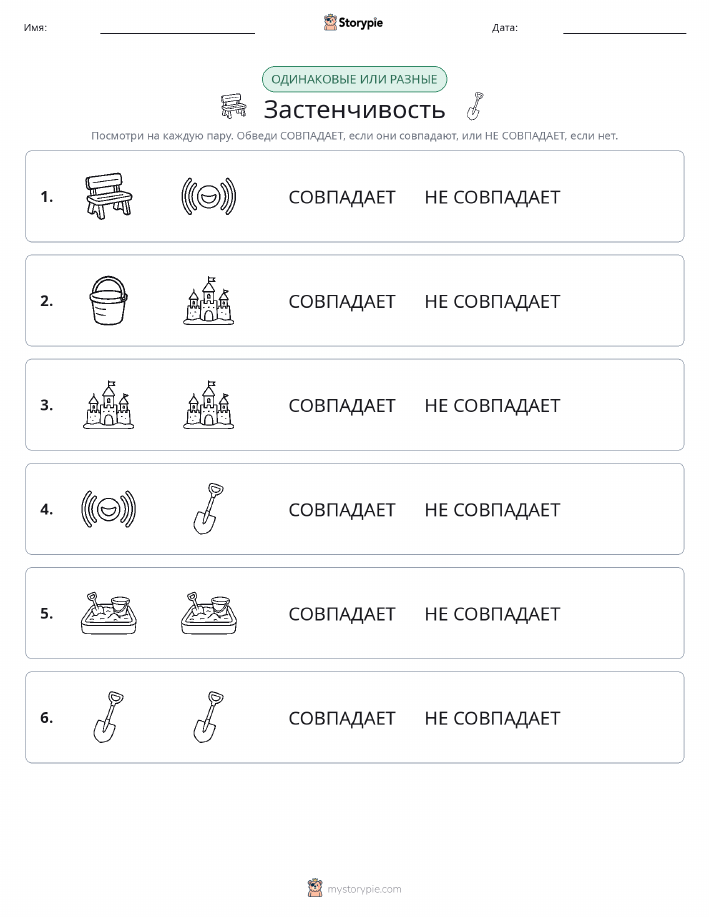Click the ОДИНАКОВЫЕ ИЛИ РАЗНЫЕ badge
Image resolution: width=709 pixels, height=917 pixels.
tap(354, 79)
